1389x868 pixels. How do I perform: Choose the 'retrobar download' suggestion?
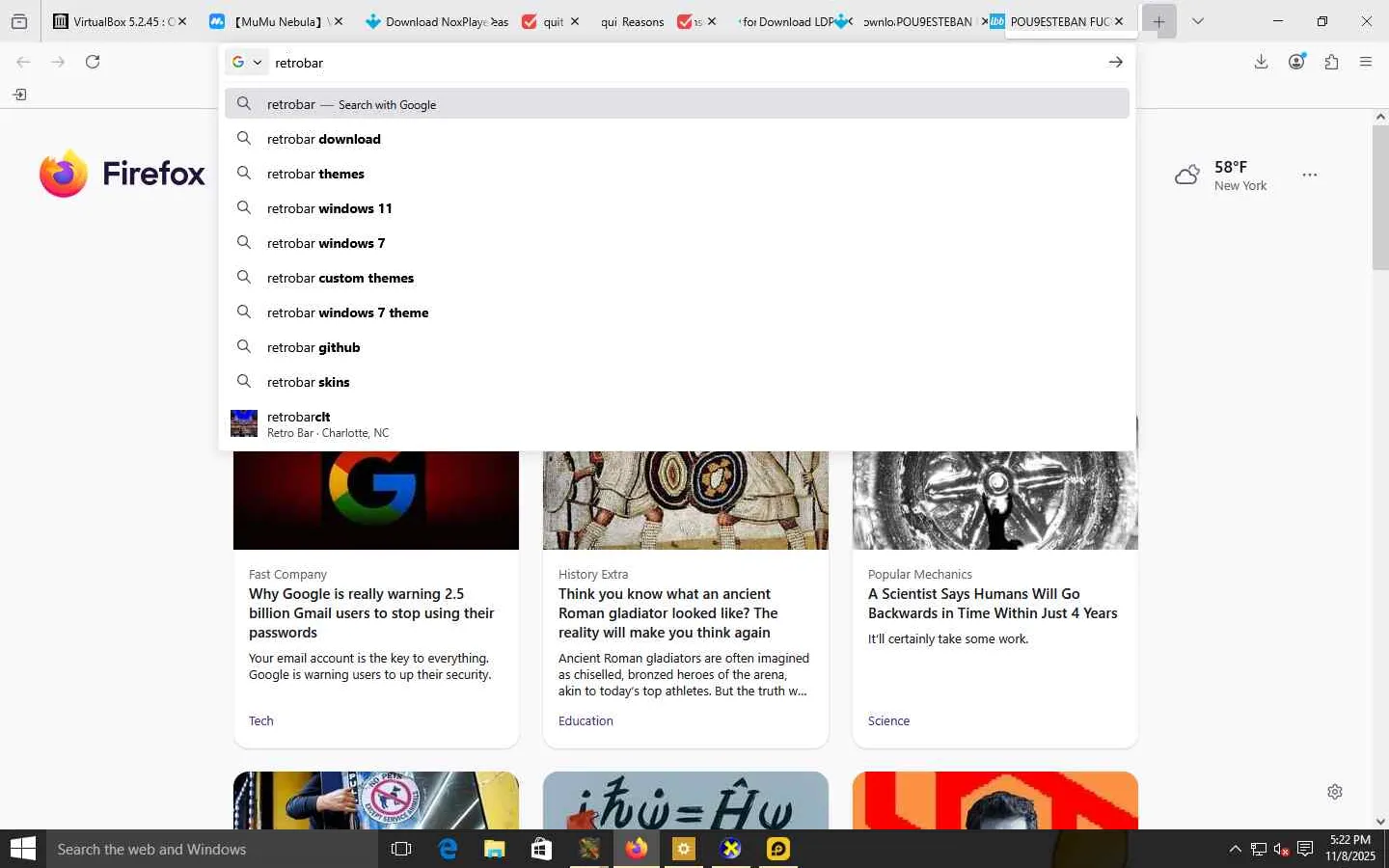(x=677, y=139)
